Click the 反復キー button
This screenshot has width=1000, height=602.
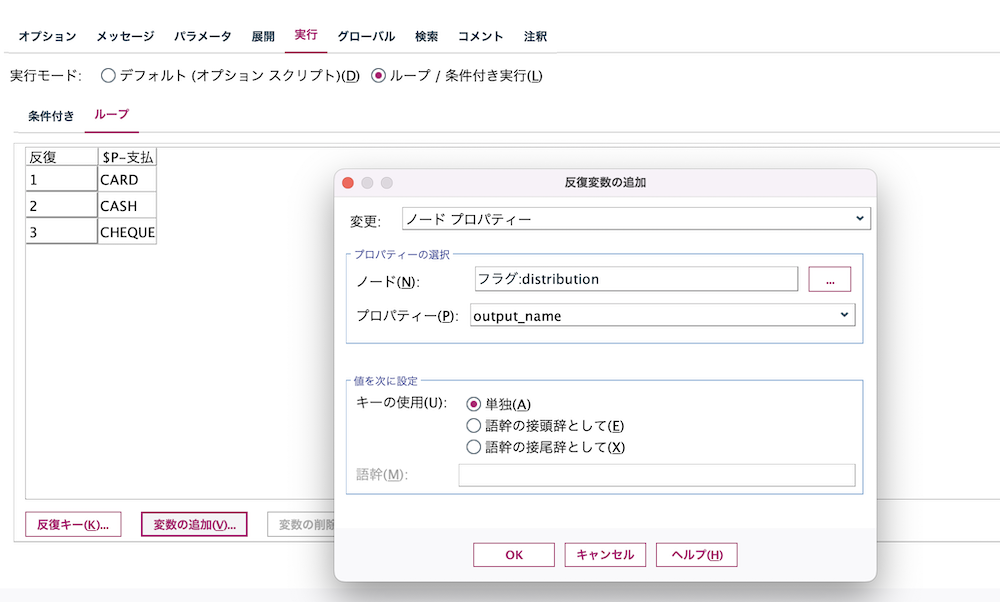pyautogui.click(x=72, y=524)
